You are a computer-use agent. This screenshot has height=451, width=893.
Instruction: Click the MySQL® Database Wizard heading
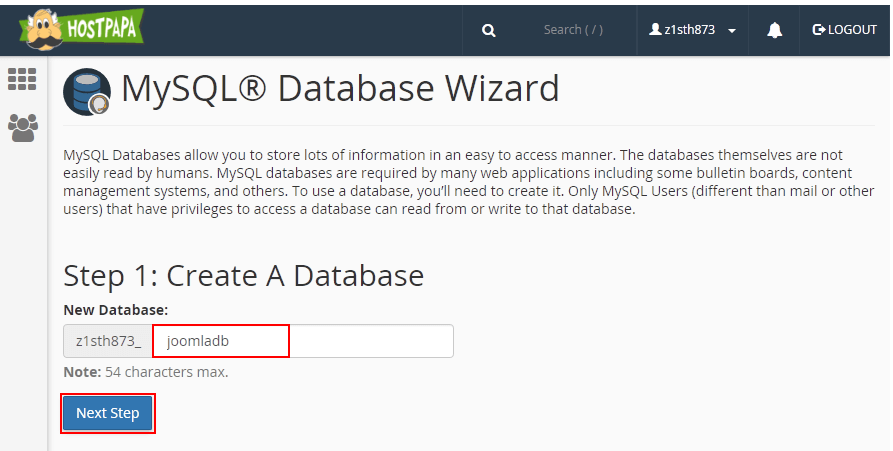(340, 89)
